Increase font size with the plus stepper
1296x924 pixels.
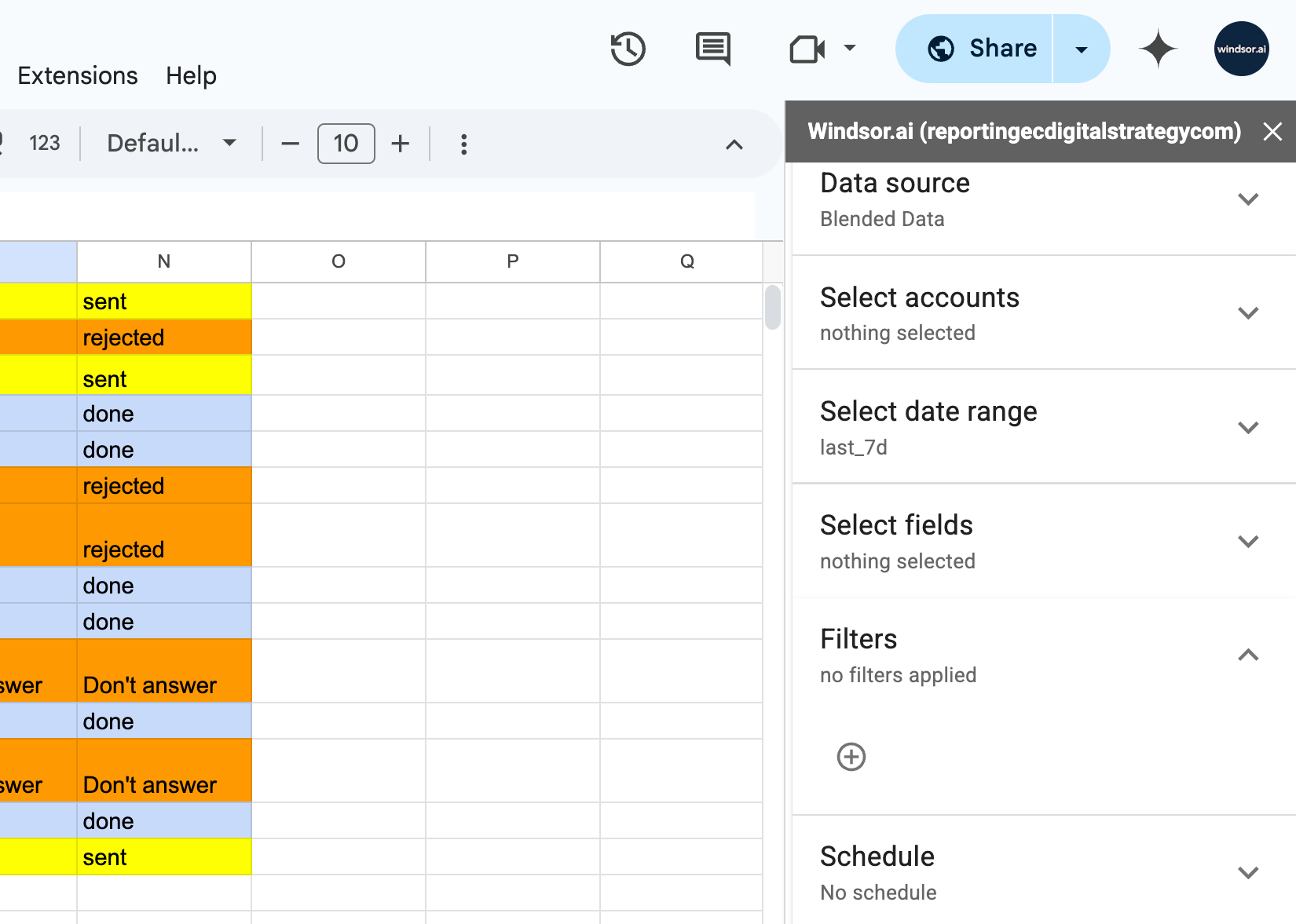pyautogui.click(x=401, y=144)
